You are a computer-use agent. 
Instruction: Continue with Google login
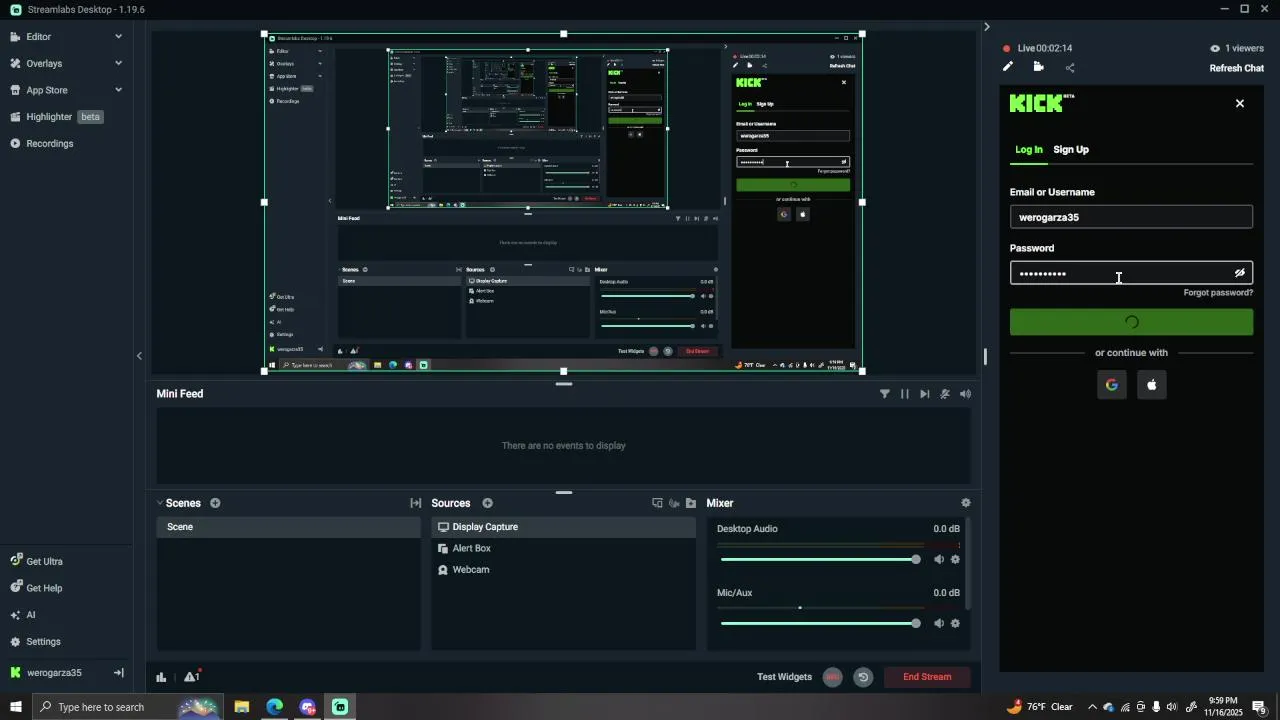1111,385
